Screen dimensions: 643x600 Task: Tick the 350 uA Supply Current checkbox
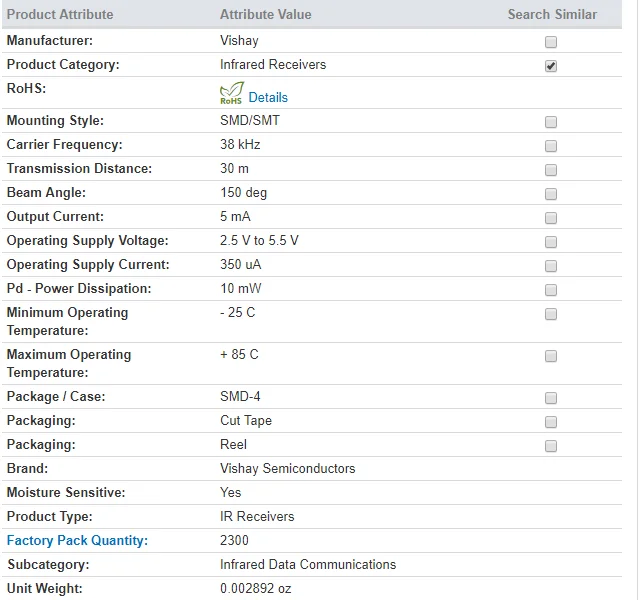(x=551, y=266)
